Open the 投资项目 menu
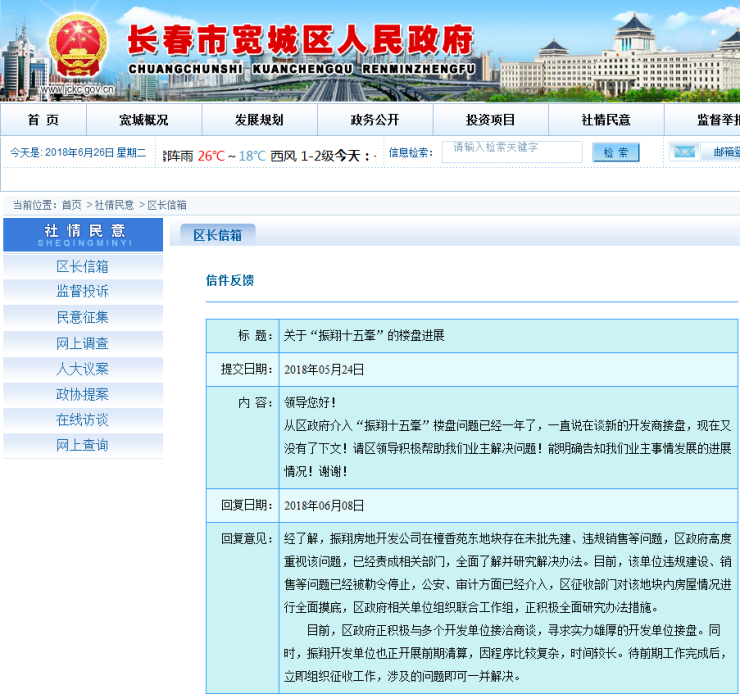 pos(490,120)
